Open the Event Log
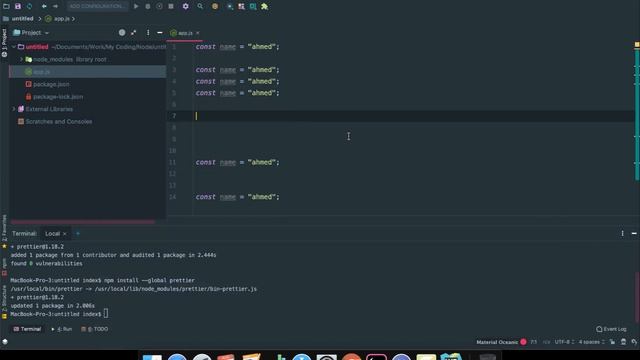The image size is (640, 360). point(611,329)
